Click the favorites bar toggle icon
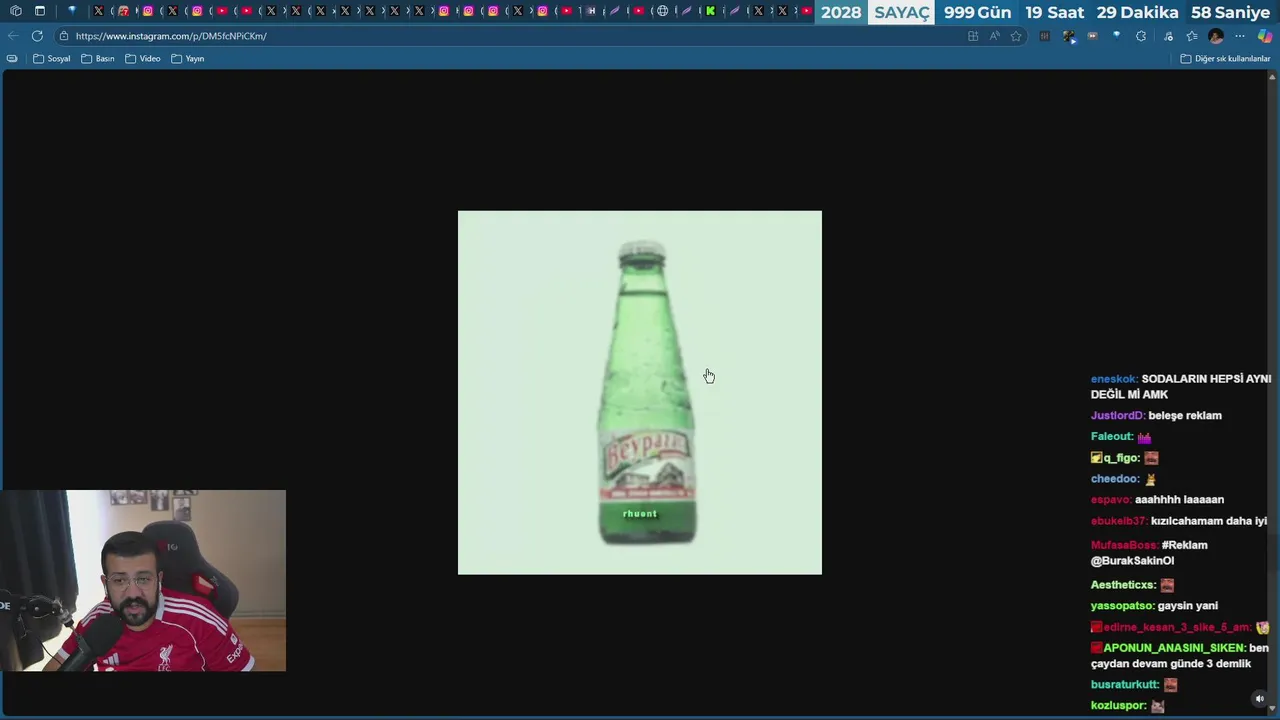The width and height of the screenshot is (1280, 720). coord(12,59)
